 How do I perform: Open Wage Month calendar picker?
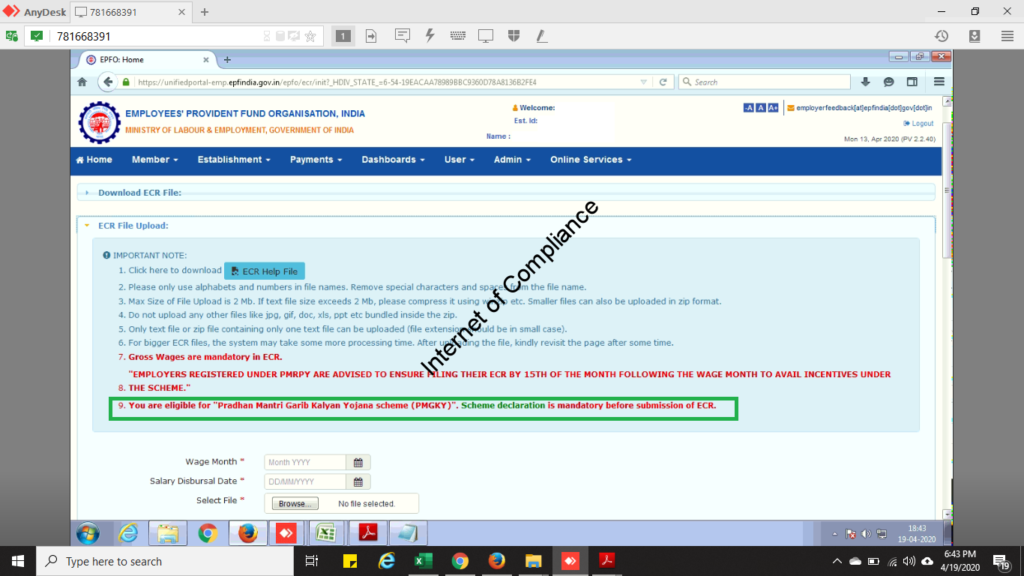[x=358, y=462]
